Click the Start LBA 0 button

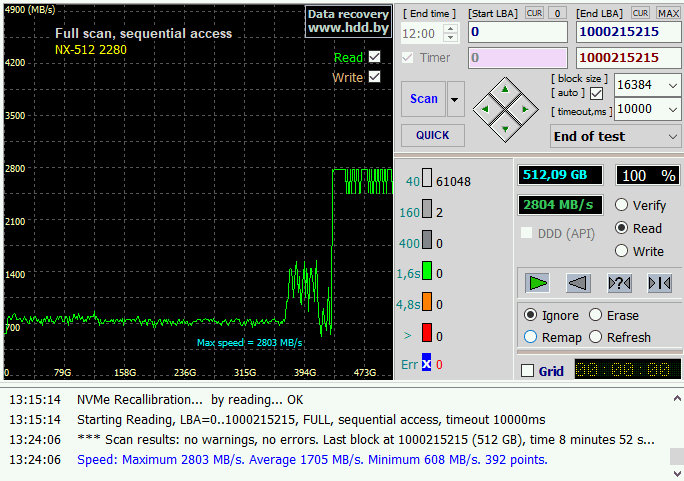click(x=557, y=13)
